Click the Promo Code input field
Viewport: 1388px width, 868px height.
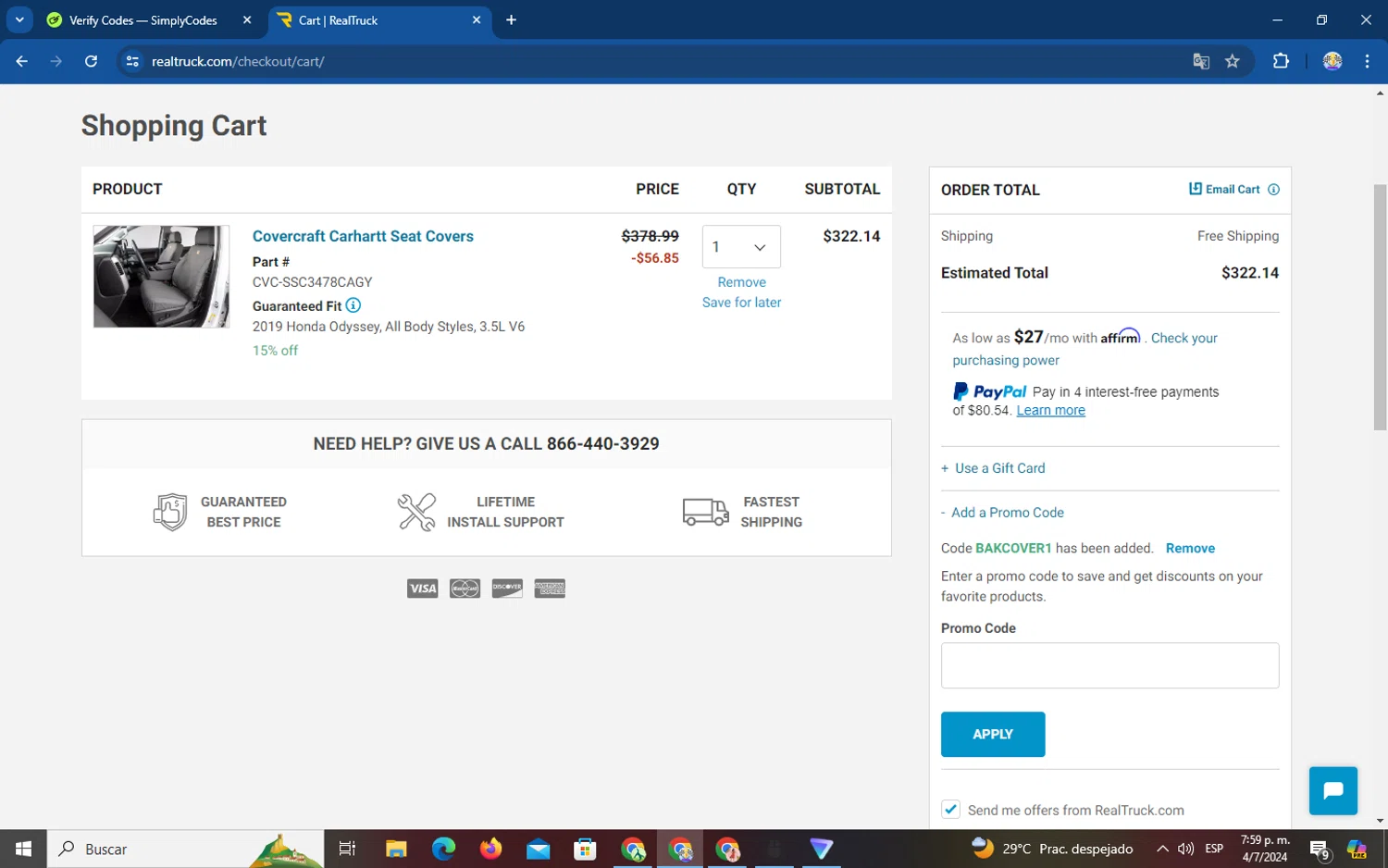[x=1109, y=665]
